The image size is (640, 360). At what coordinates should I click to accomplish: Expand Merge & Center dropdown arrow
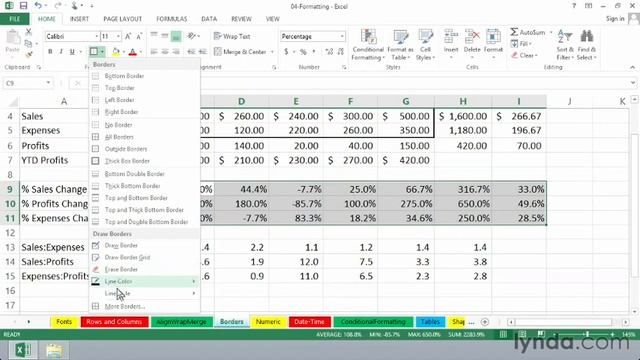pyautogui.click(x=272, y=52)
